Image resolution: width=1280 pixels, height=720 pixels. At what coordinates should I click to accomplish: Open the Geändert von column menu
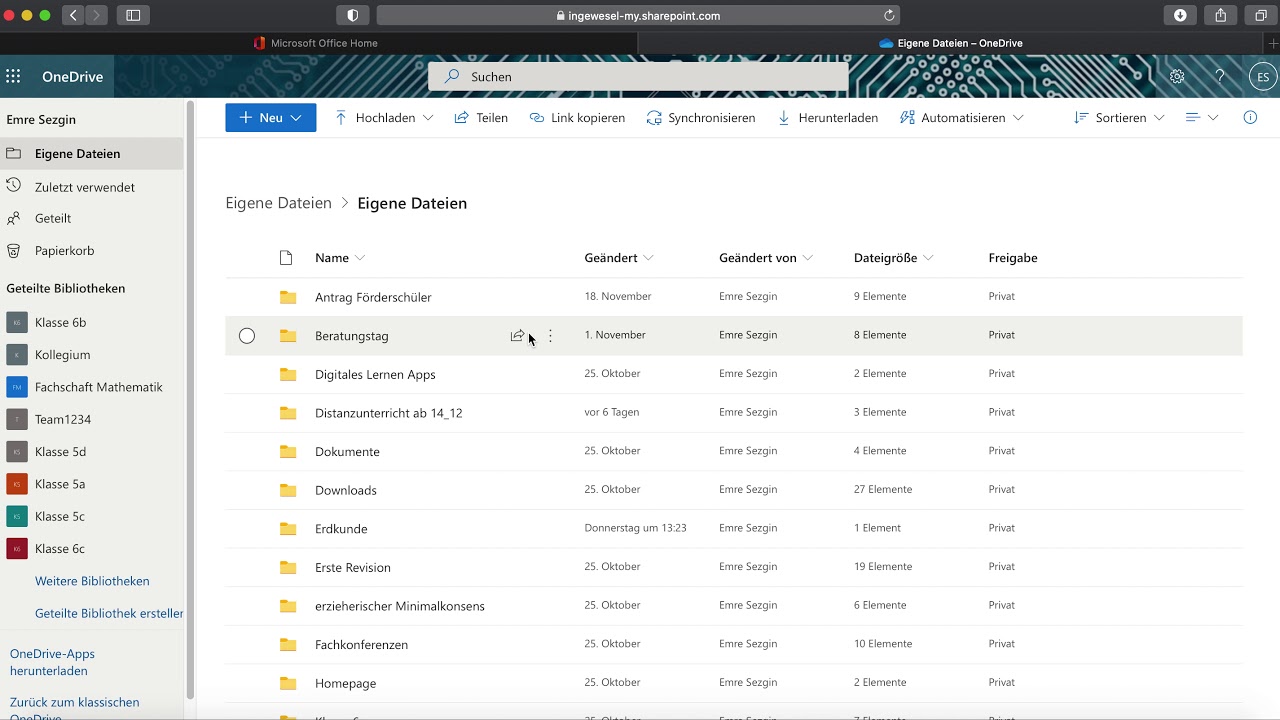(x=766, y=258)
